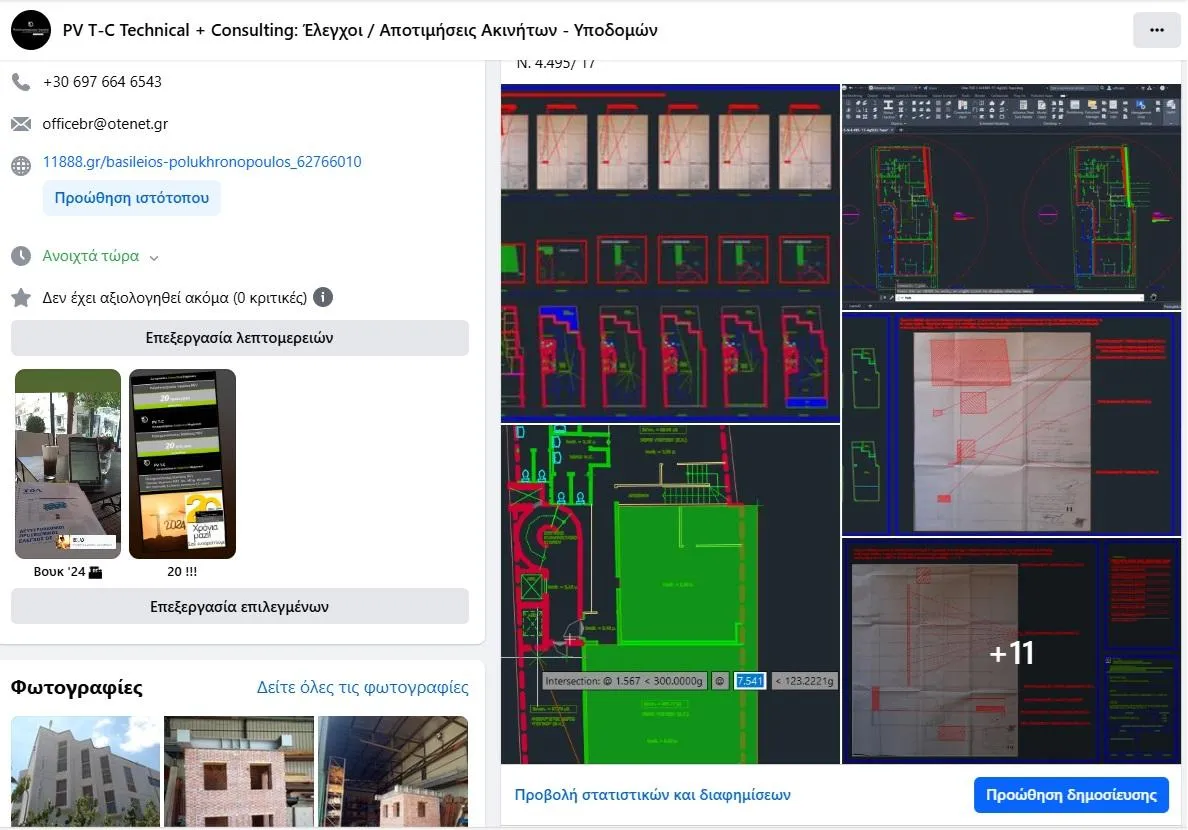Click the clock opening hours icon

[x=21, y=256]
